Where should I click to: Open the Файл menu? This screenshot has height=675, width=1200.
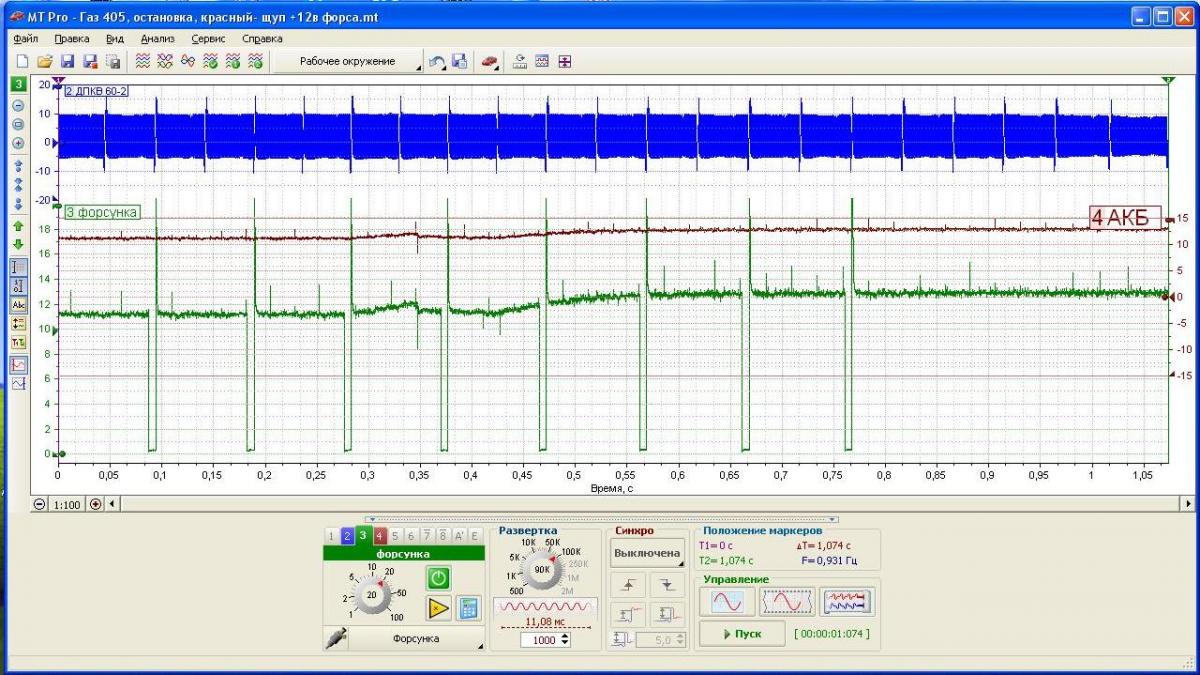pyautogui.click(x=26, y=38)
